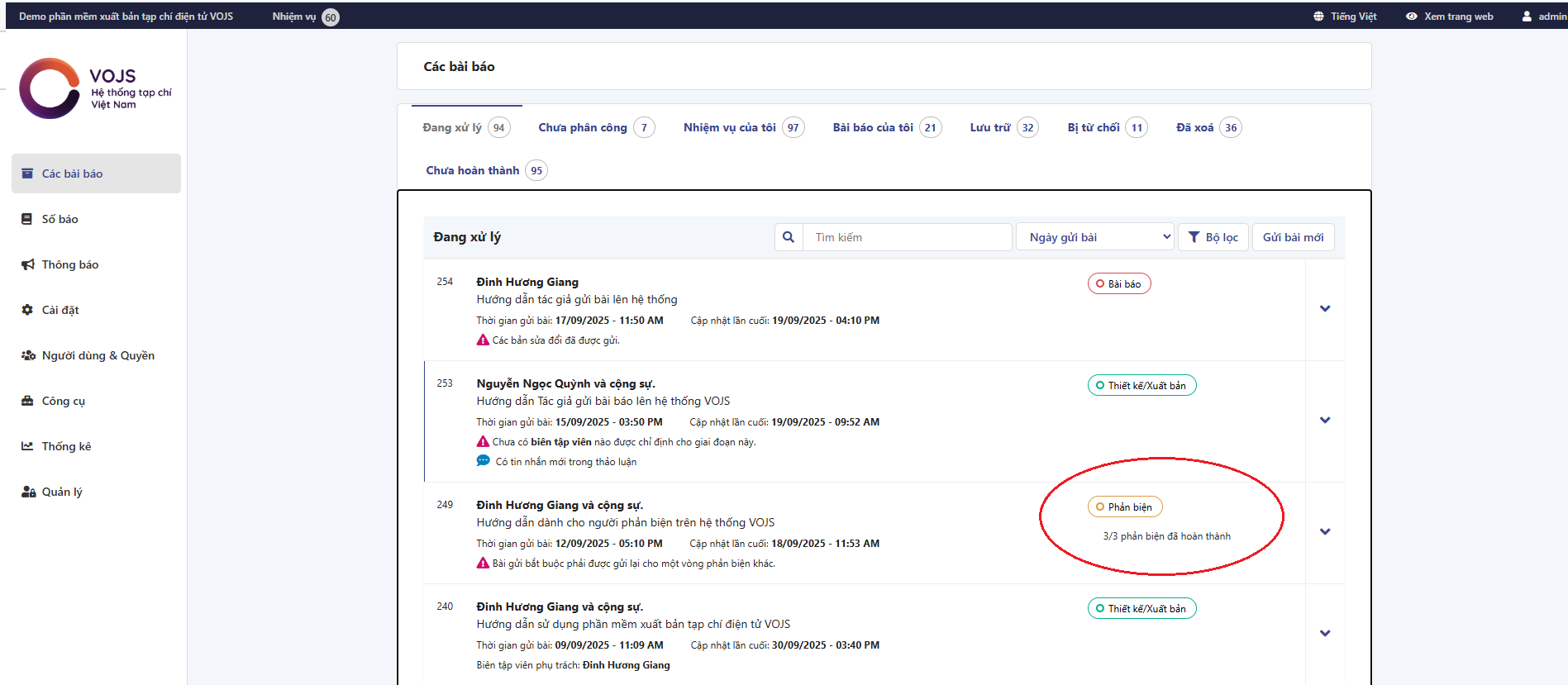The height and width of the screenshot is (685, 1568).
Task: Open the Ngày gửi bài sort dropdown
Action: point(1095,237)
